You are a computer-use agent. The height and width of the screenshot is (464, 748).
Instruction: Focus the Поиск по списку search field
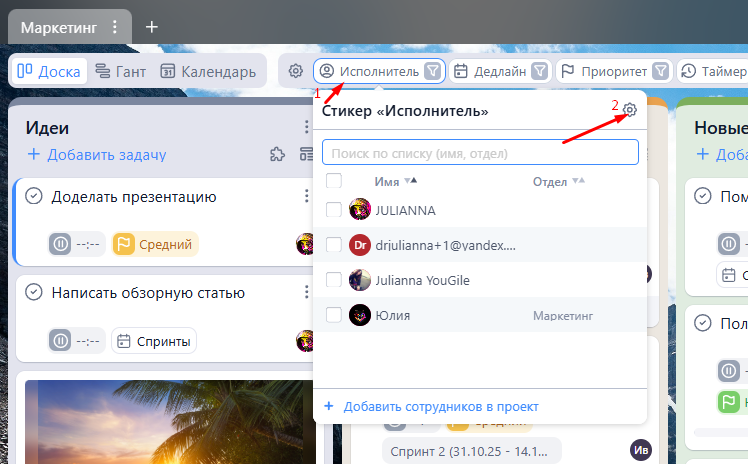click(480, 153)
